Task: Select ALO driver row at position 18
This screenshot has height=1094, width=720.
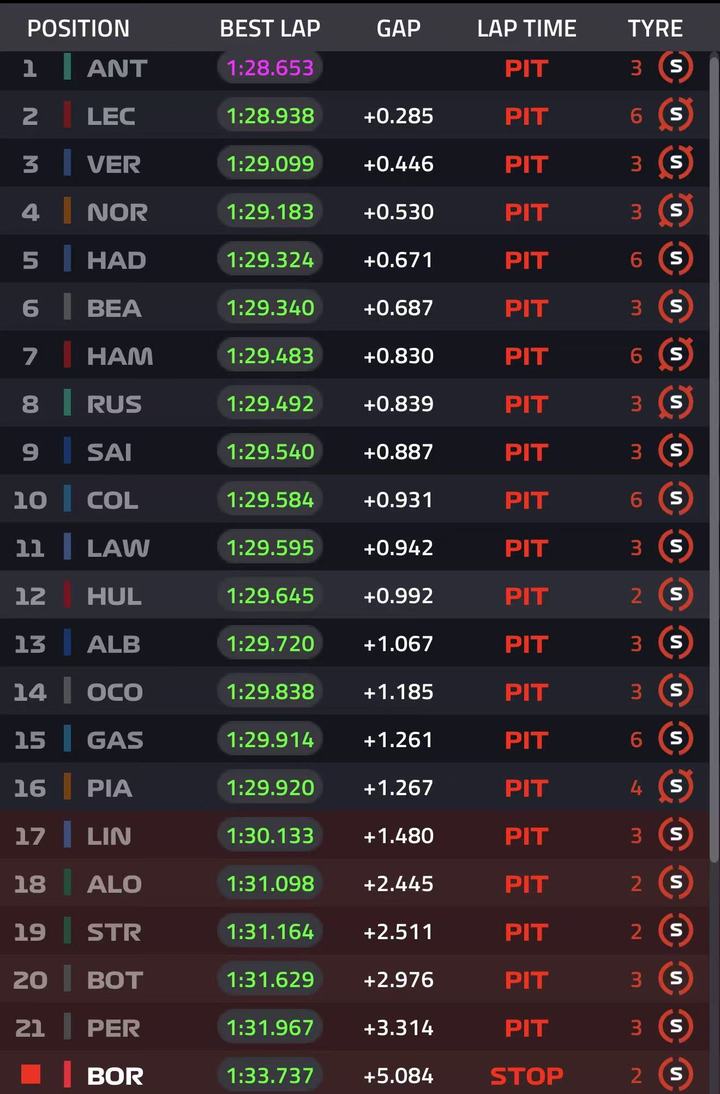Action: (354, 883)
